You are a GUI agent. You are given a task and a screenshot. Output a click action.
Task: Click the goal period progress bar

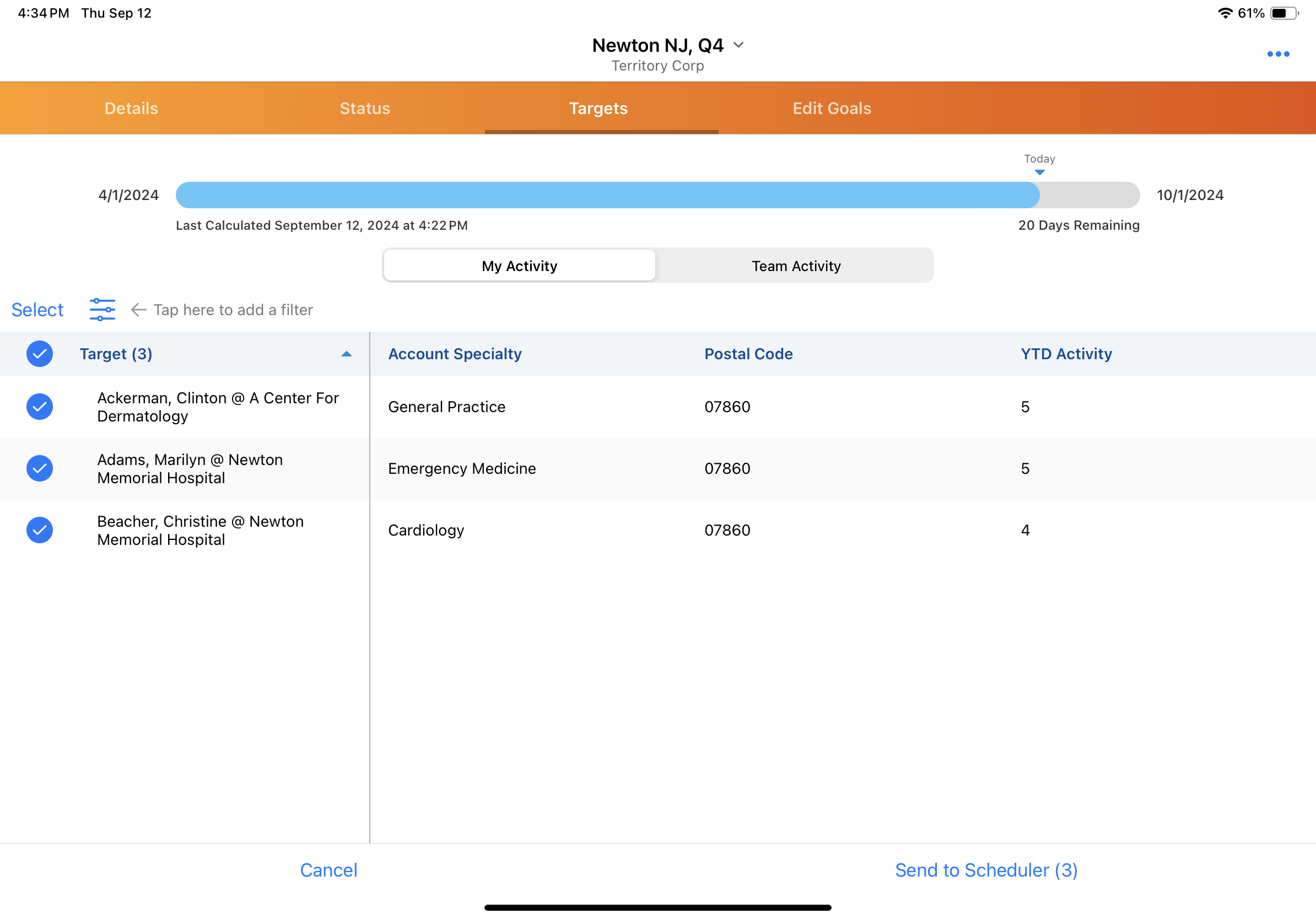click(657, 195)
